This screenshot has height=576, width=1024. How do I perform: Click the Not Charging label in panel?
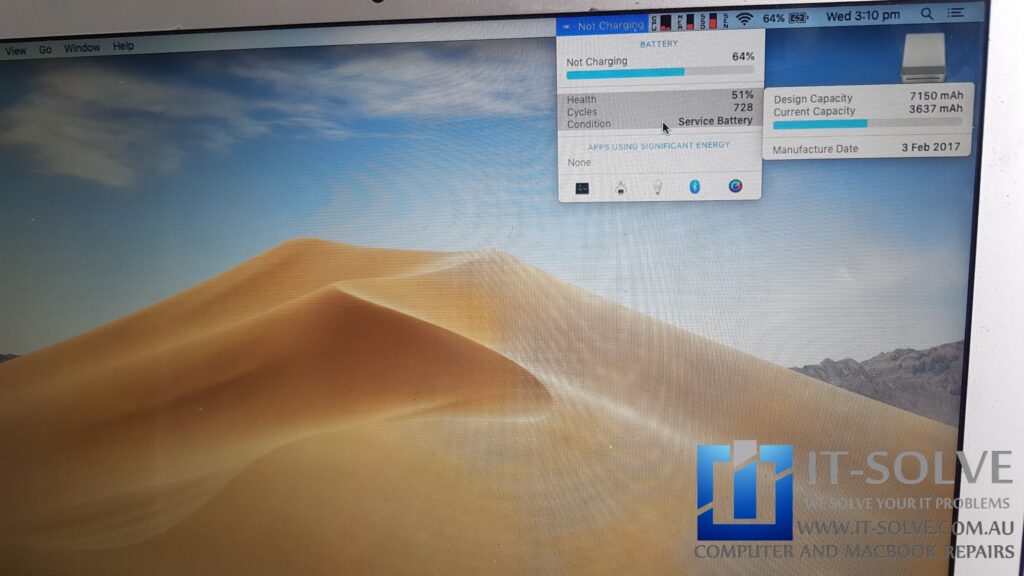pos(597,61)
